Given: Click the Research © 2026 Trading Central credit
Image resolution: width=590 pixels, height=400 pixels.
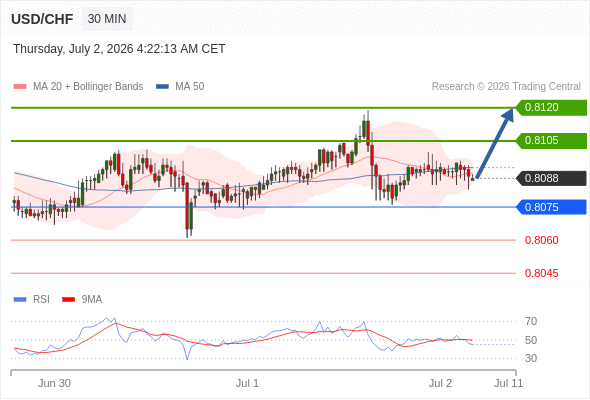Looking at the screenshot, I should click(x=506, y=87).
